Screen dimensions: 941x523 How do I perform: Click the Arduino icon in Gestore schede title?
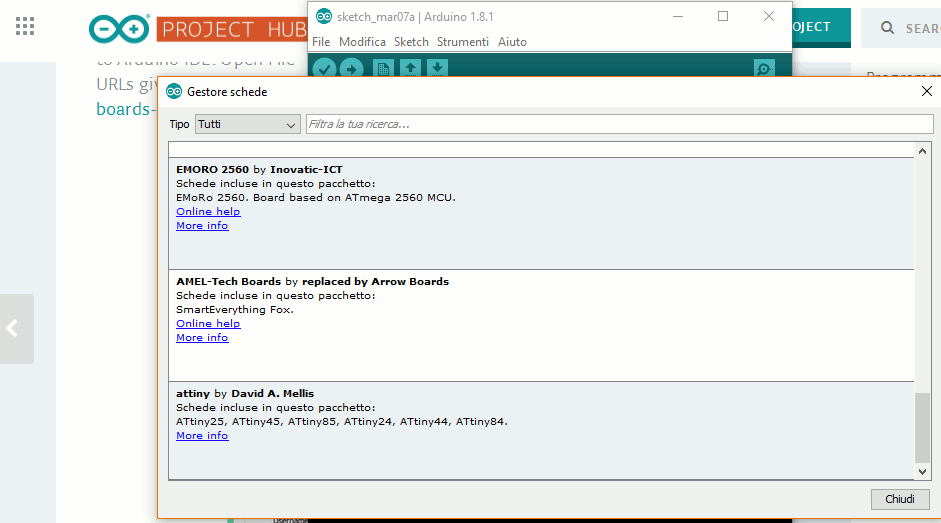pos(174,91)
